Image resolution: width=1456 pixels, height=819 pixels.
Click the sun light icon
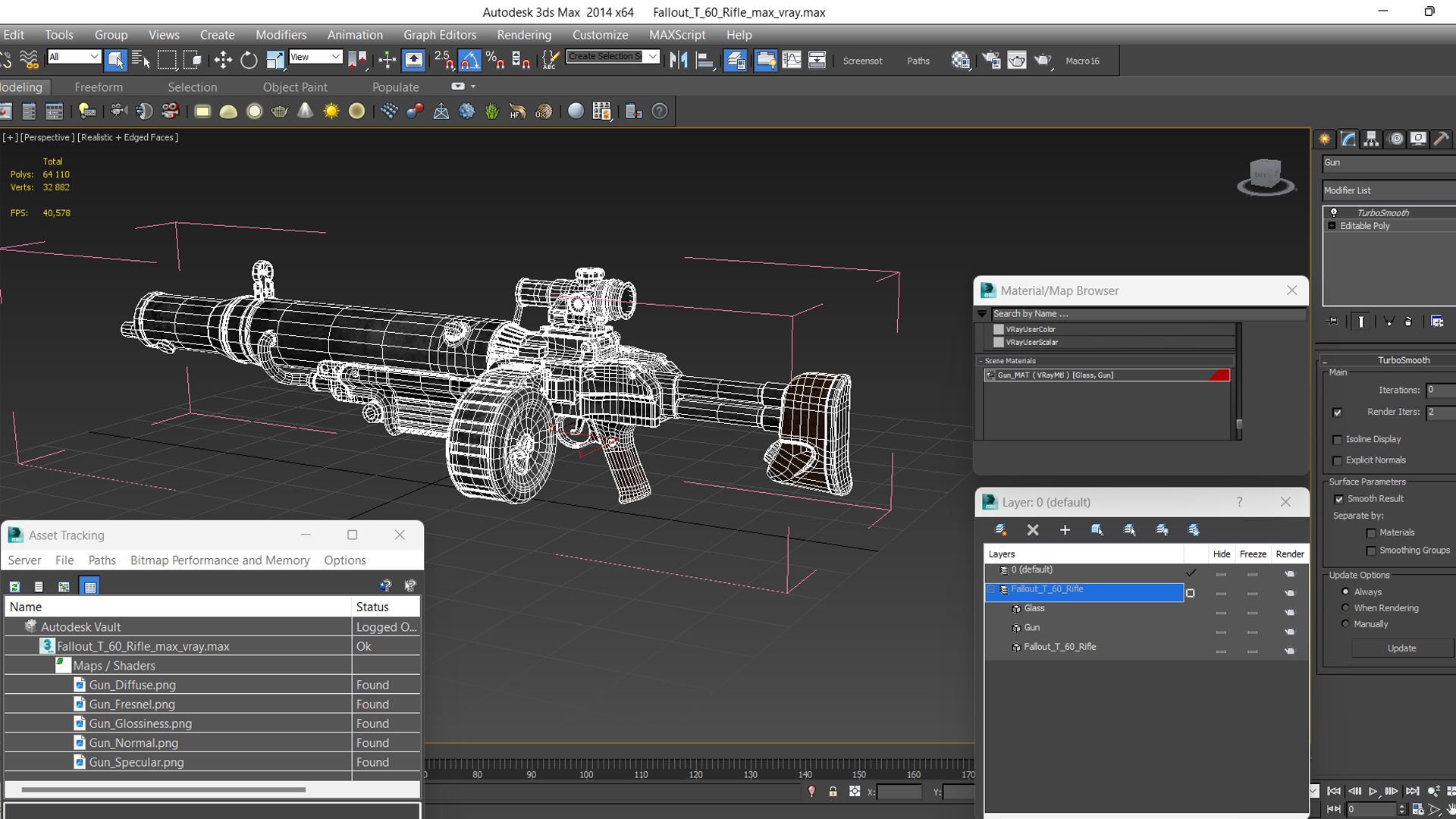[331, 111]
